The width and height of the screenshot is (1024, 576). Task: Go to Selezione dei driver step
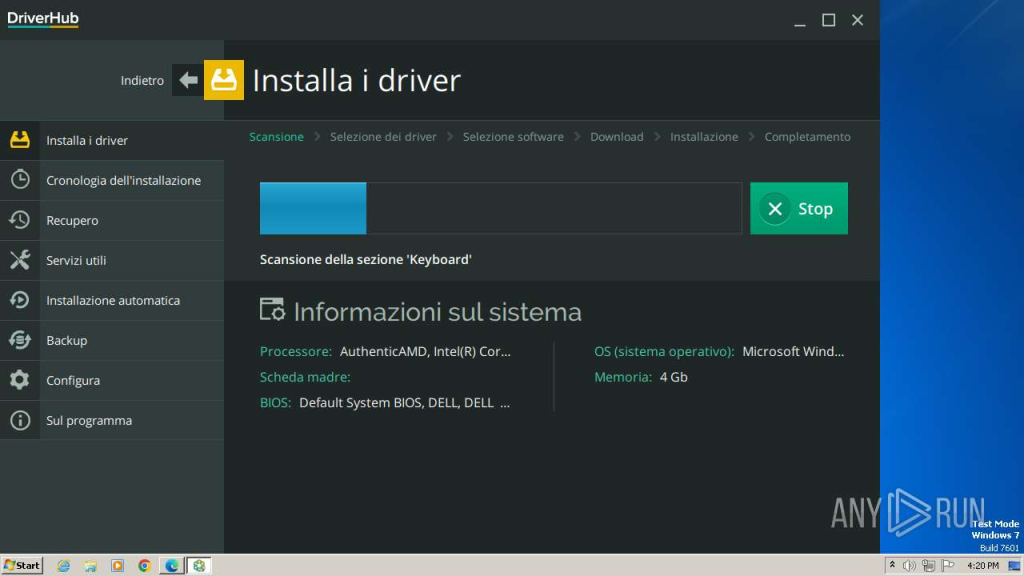[383, 137]
